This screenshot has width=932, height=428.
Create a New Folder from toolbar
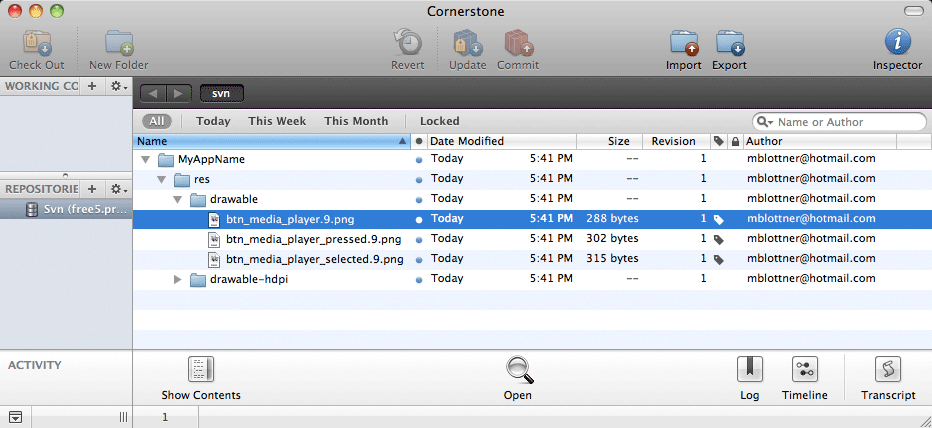pos(119,43)
